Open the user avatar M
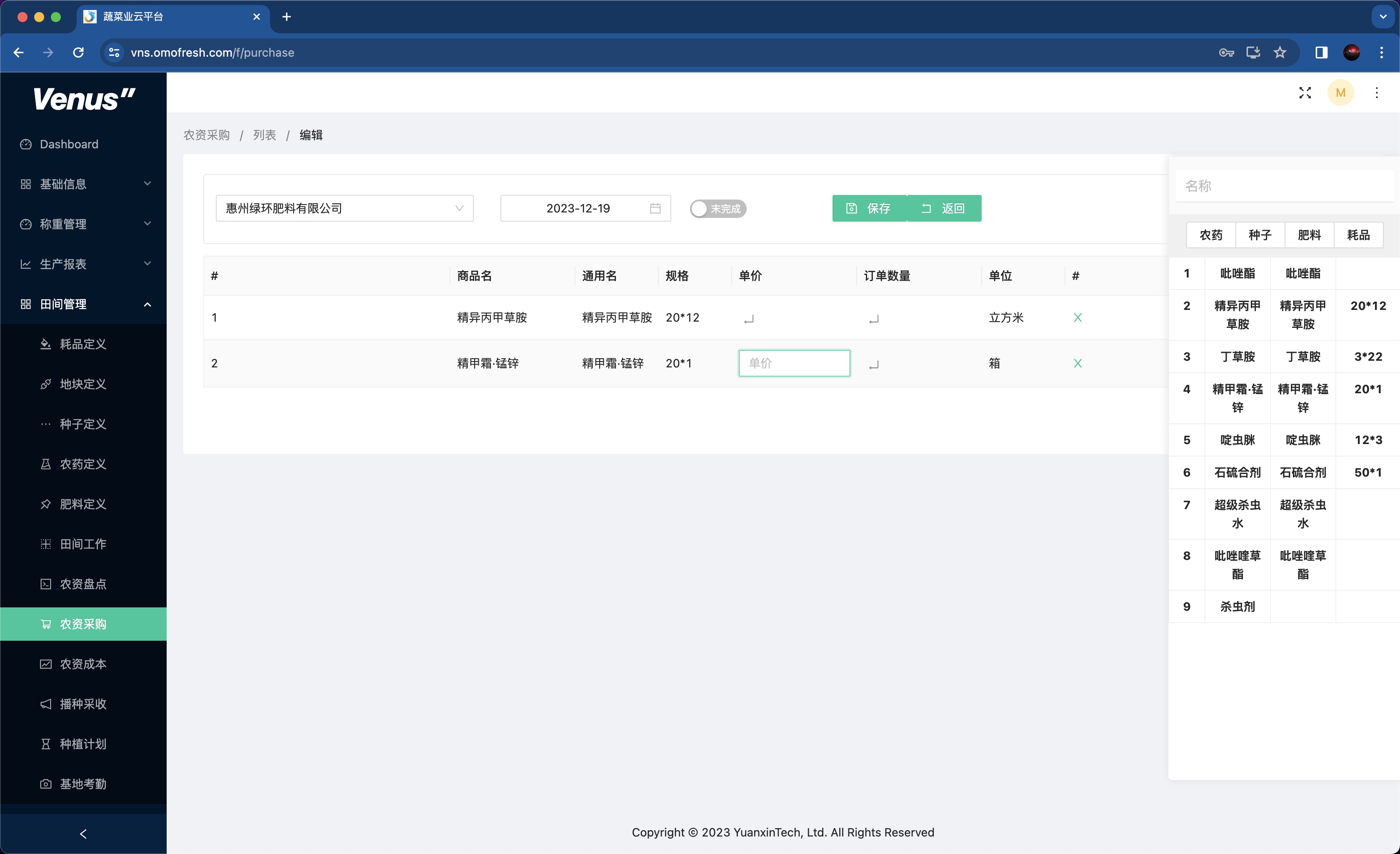The image size is (1400, 854). tap(1340, 92)
